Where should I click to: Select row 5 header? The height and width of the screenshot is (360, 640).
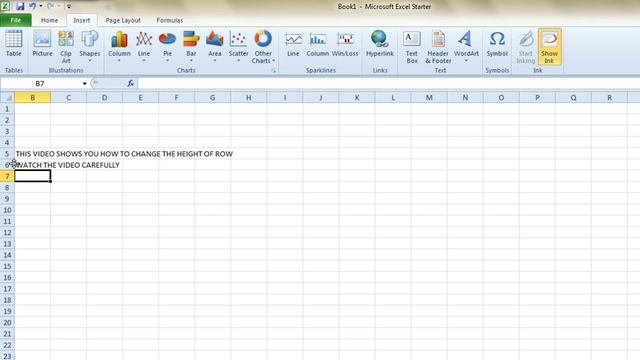click(7, 154)
